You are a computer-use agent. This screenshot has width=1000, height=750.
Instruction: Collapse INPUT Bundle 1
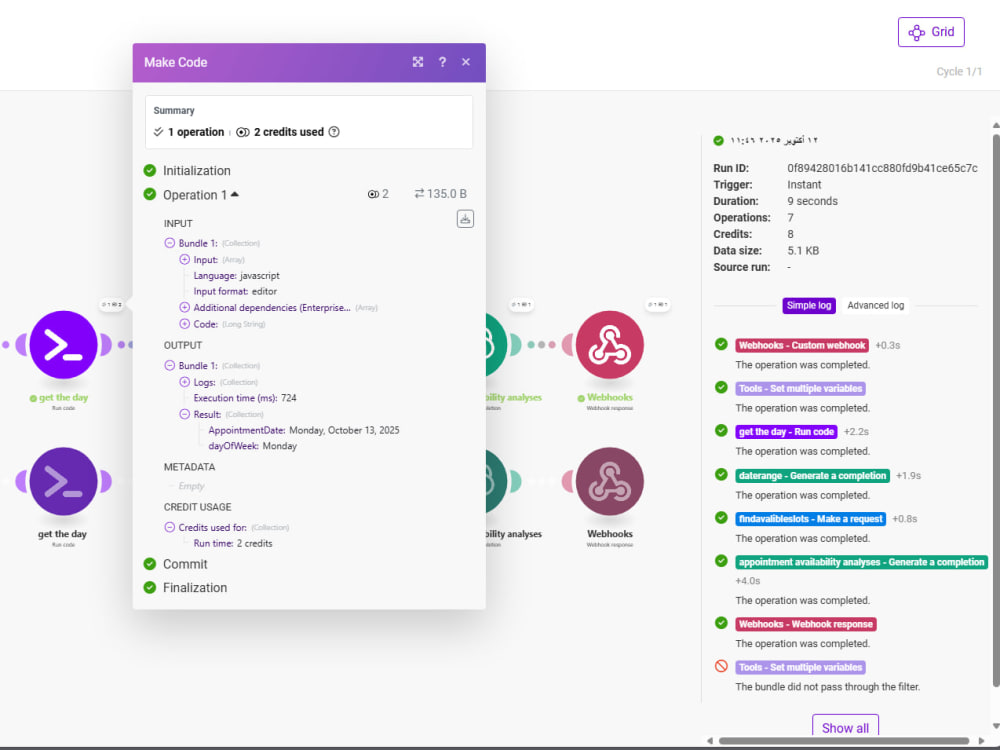click(170, 243)
